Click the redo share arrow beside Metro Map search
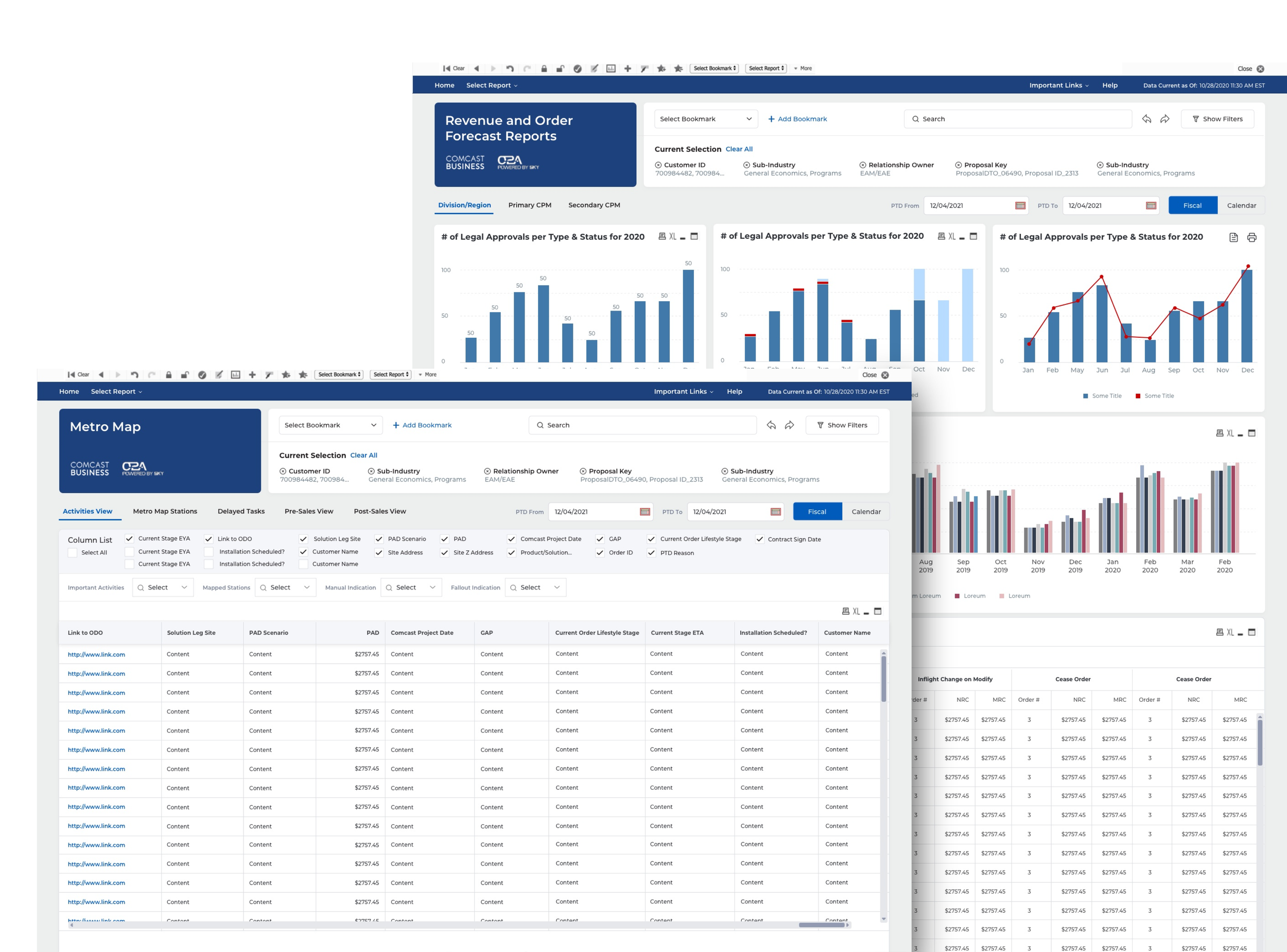The image size is (1287, 952). (x=789, y=425)
